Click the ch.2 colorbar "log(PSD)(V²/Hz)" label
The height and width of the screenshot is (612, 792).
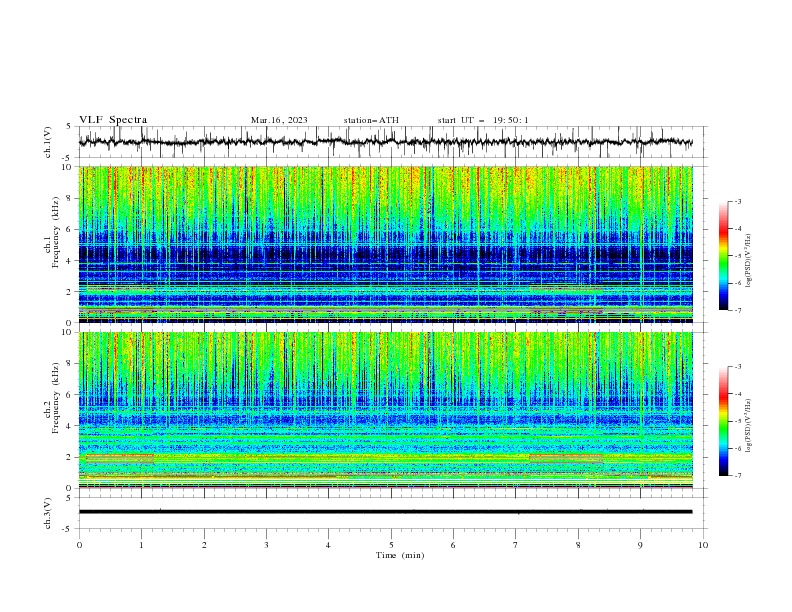pyautogui.click(x=749, y=426)
